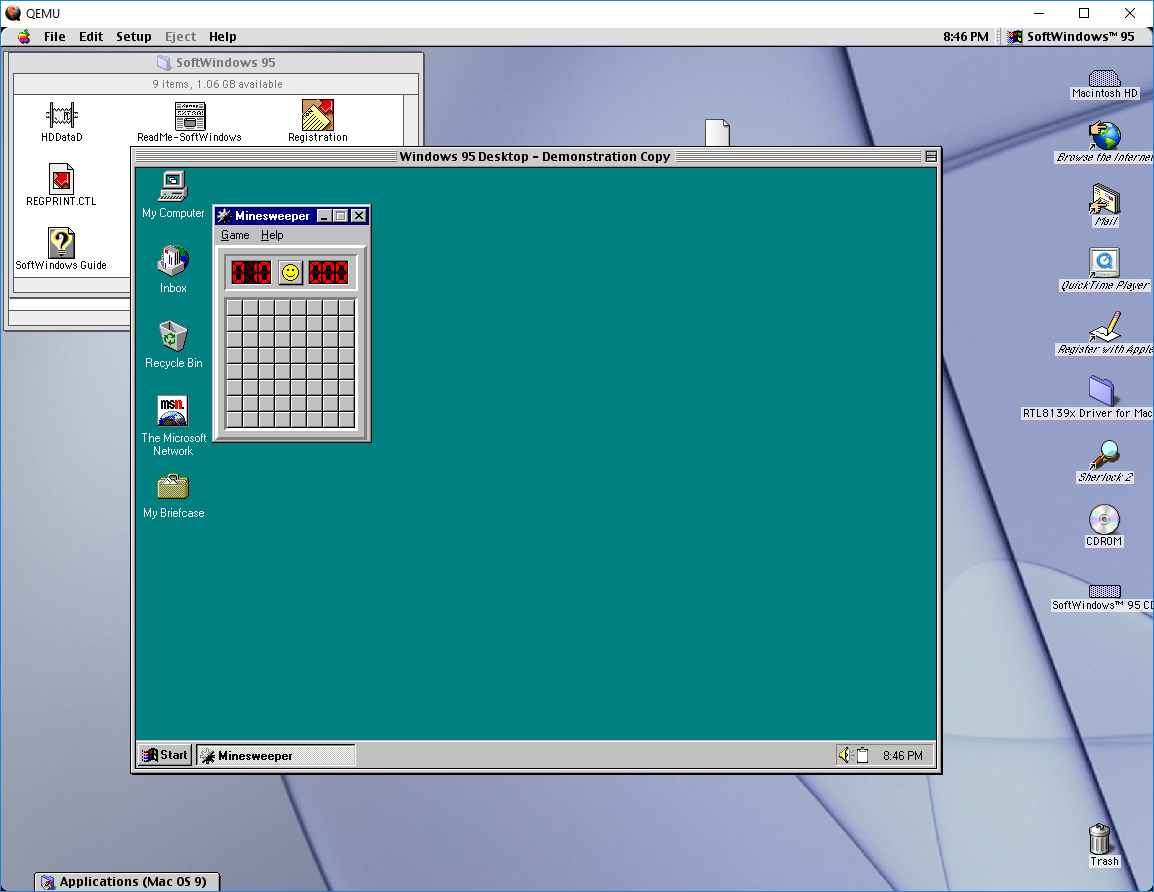Click the Windows 95 Start button
The image size is (1154, 892).
click(x=165, y=755)
